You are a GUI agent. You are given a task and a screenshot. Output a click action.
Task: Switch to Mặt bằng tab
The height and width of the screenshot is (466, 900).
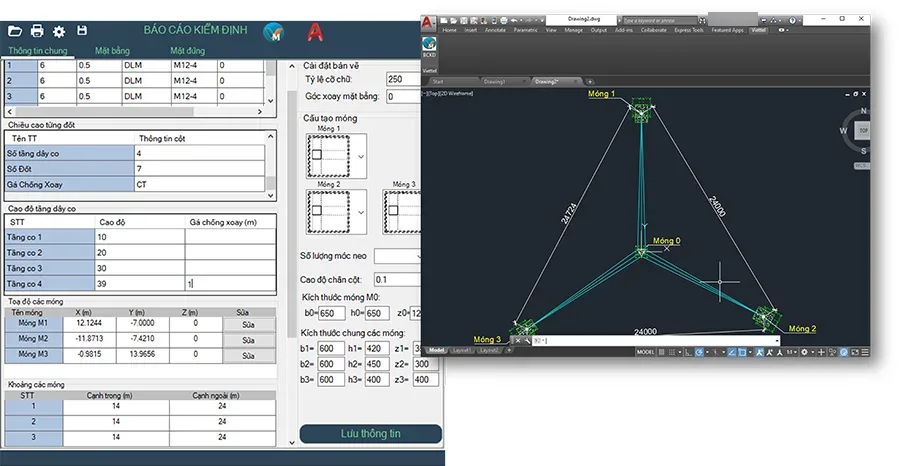coord(112,51)
